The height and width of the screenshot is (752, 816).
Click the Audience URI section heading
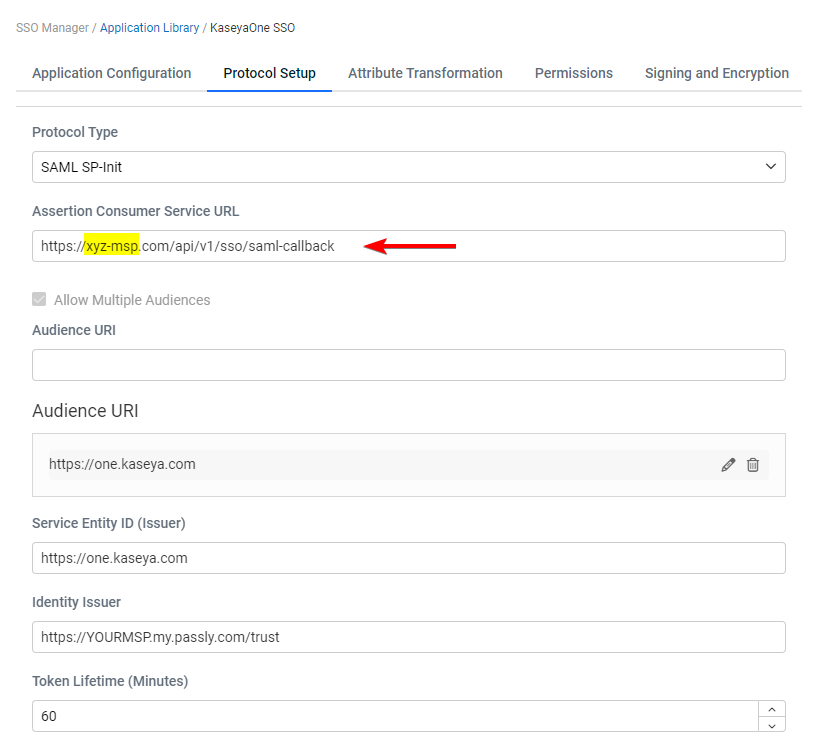pos(85,411)
